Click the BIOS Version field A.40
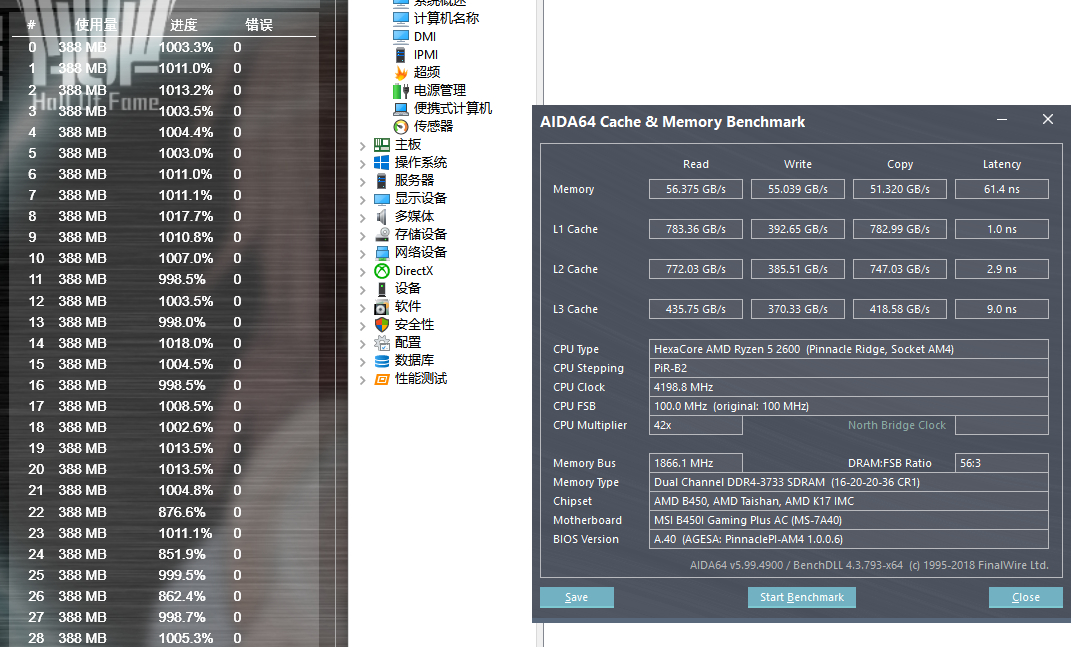 point(848,539)
